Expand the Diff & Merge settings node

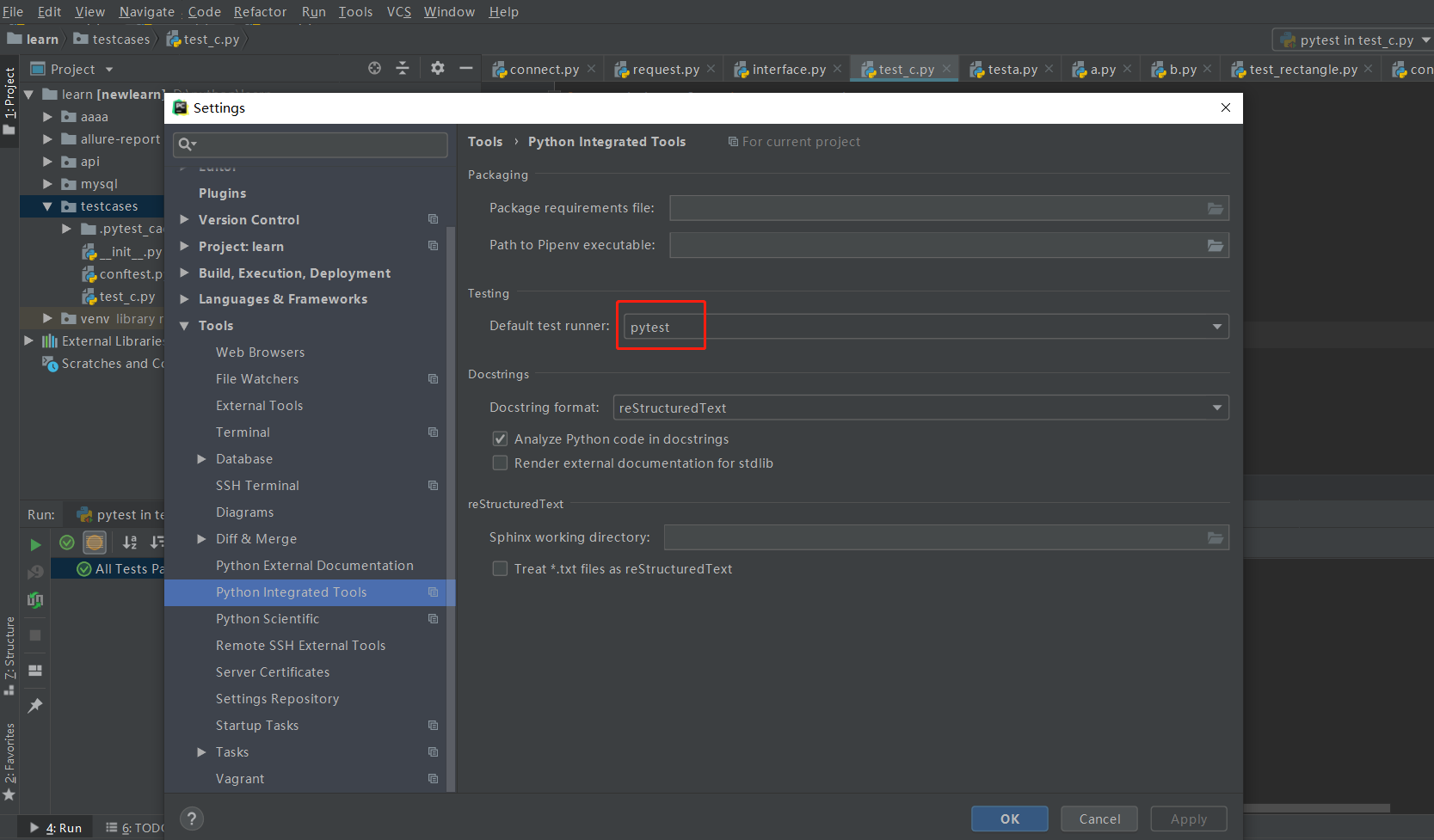pos(201,539)
